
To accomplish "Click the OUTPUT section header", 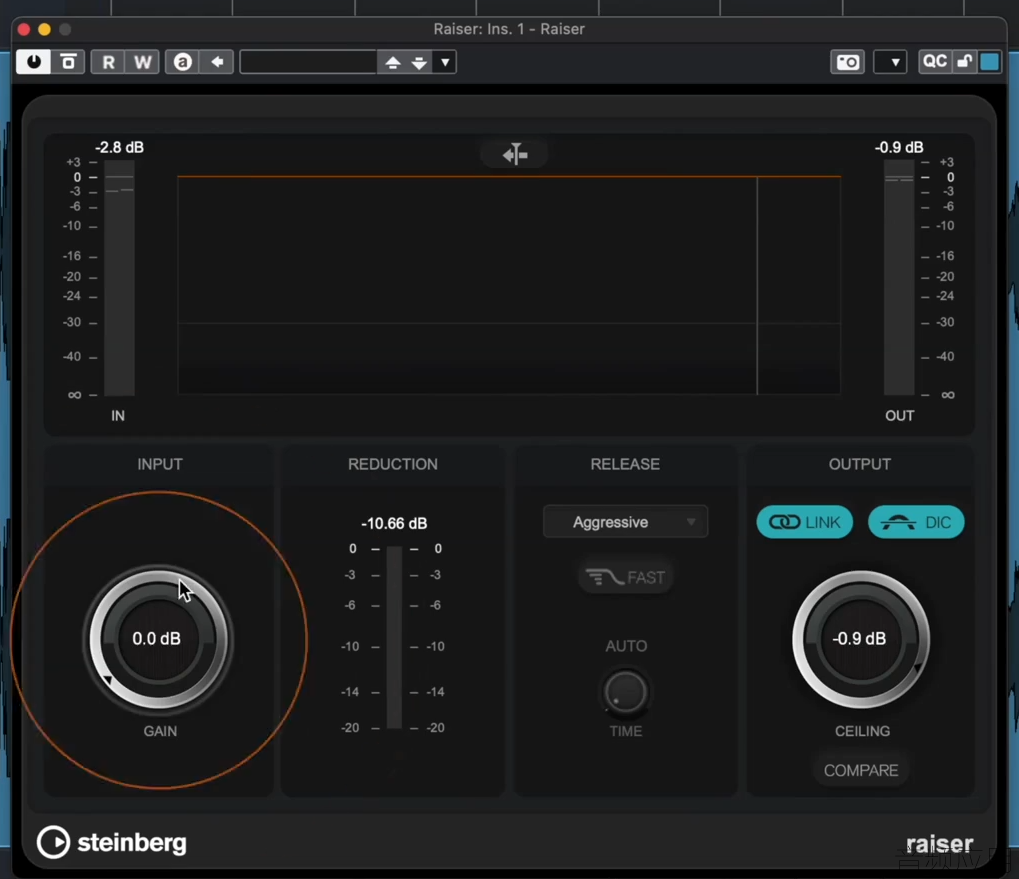I will pos(860,464).
